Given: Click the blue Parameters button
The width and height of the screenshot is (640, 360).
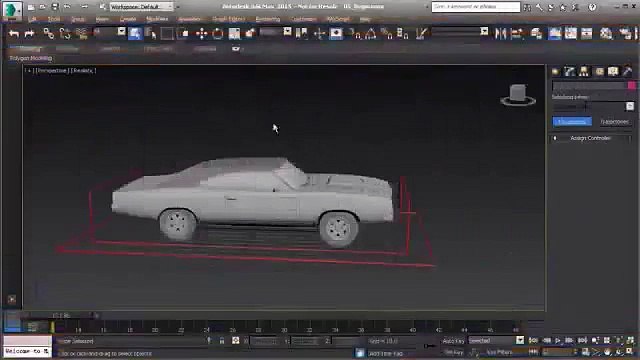Looking at the screenshot, I should point(572,122).
